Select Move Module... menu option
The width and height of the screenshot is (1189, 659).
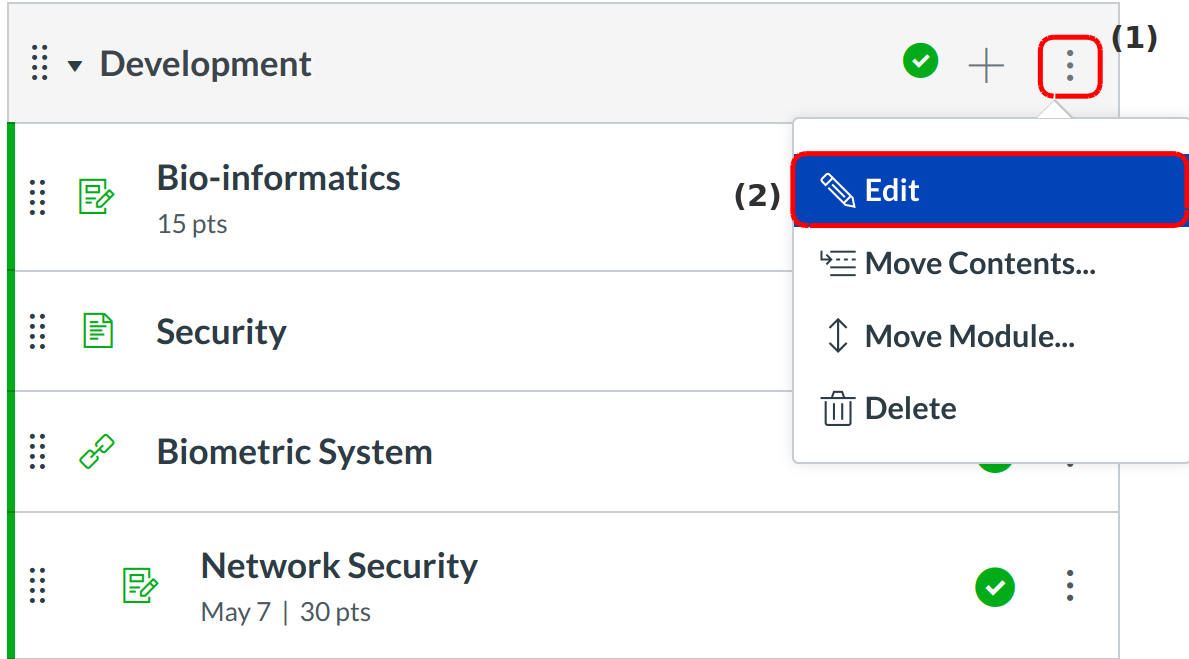(968, 336)
